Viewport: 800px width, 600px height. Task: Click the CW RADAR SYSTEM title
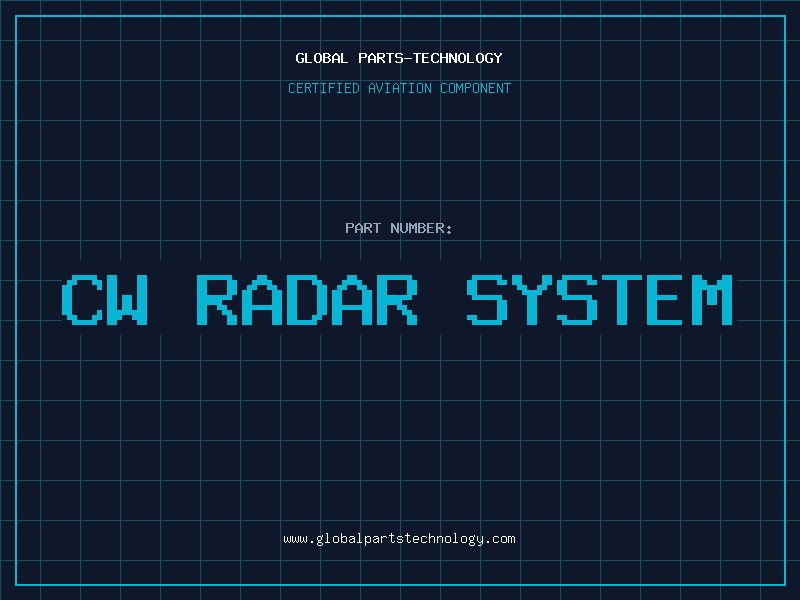pos(397,300)
